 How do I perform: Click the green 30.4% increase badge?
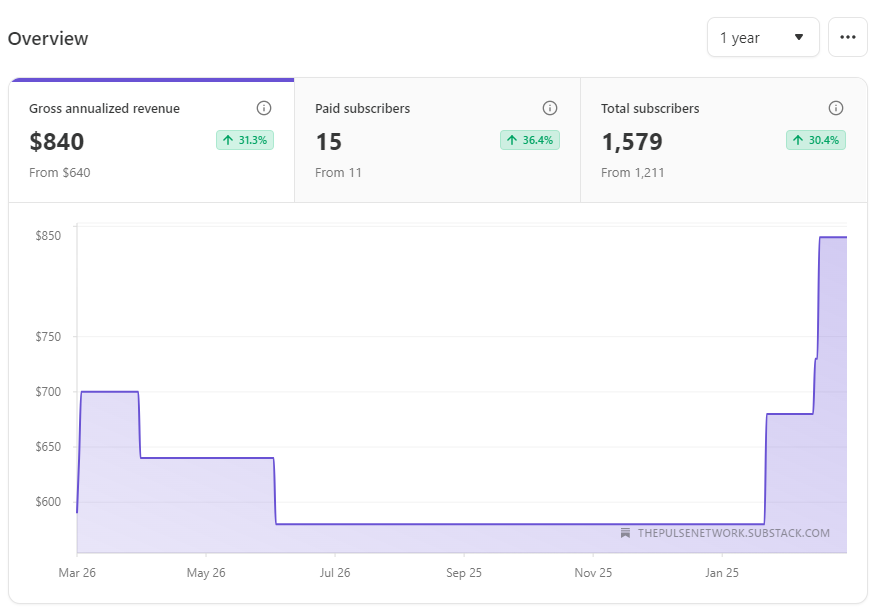(x=816, y=140)
